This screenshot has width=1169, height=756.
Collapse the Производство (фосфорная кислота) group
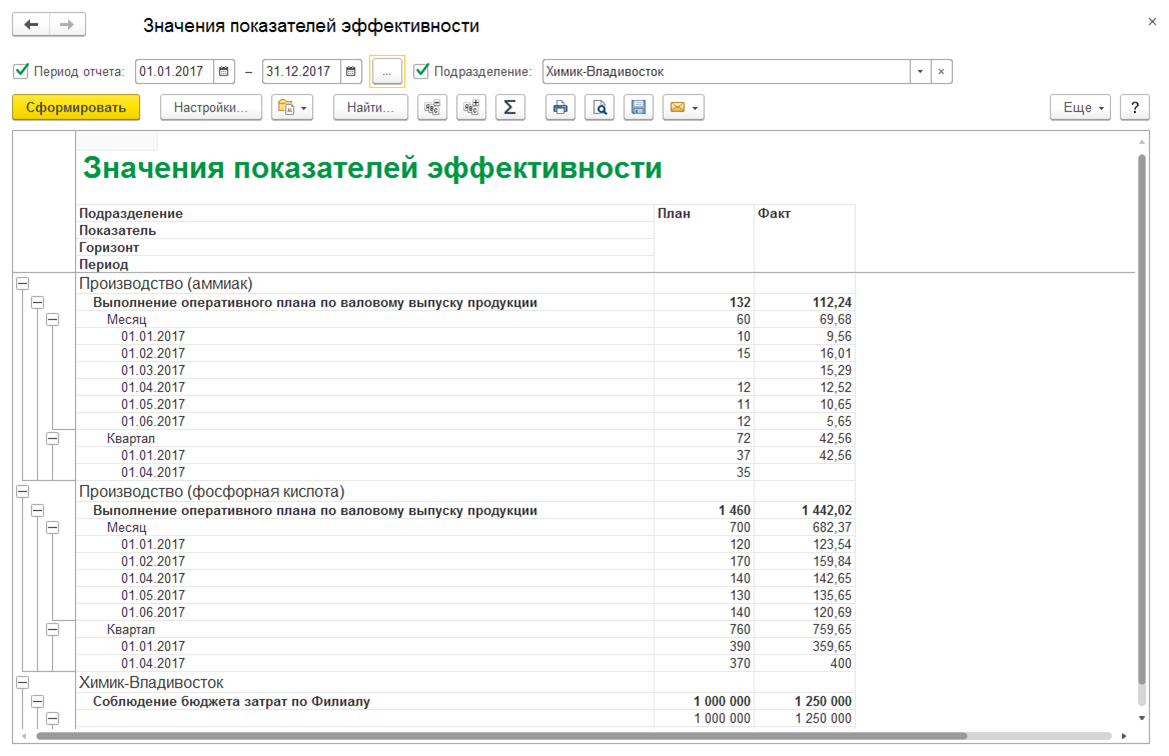22,492
